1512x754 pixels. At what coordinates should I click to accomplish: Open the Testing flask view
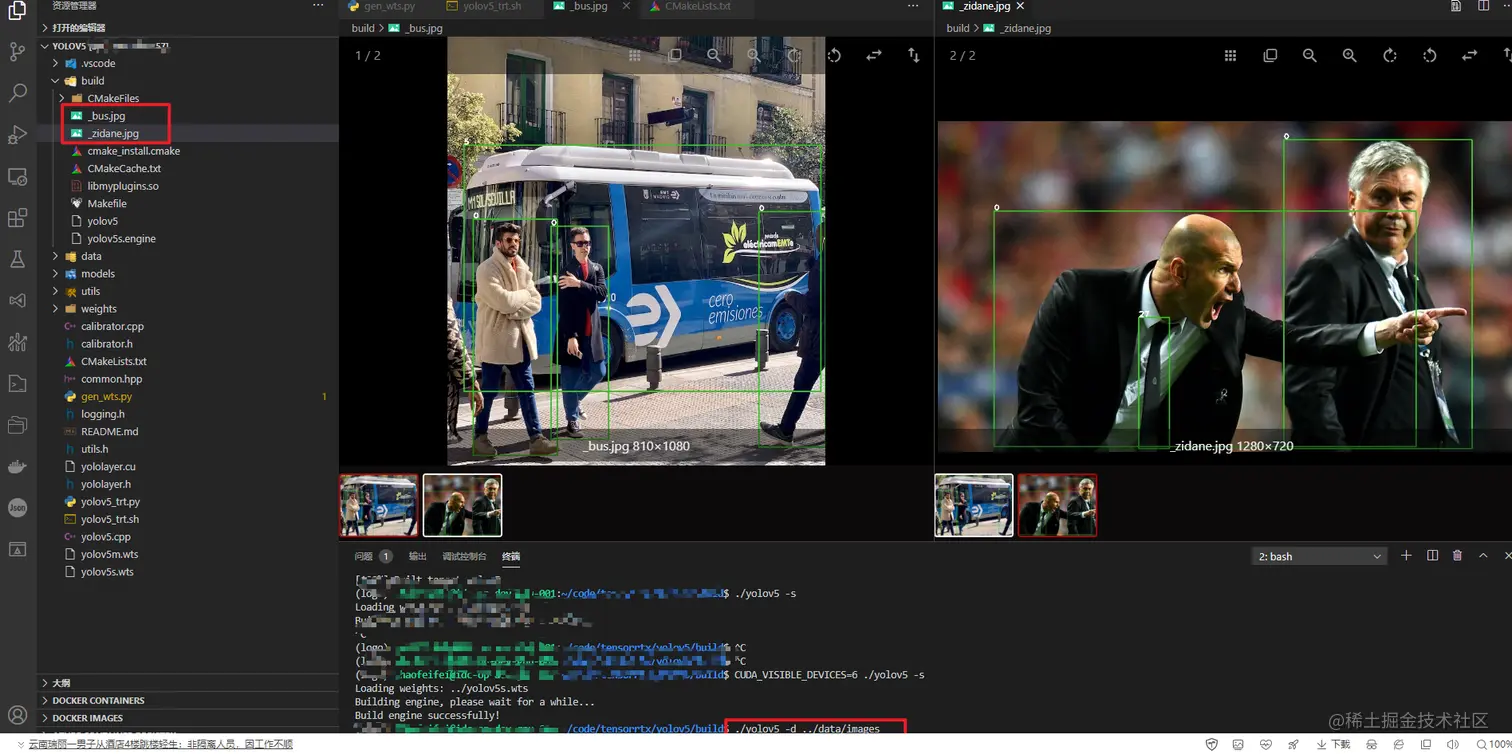[x=17, y=260]
